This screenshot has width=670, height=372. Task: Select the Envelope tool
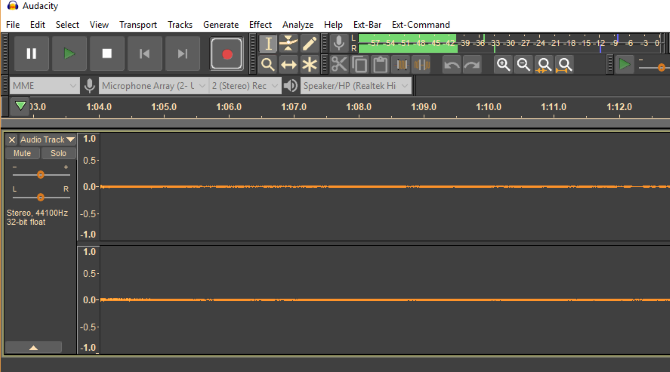[288, 44]
